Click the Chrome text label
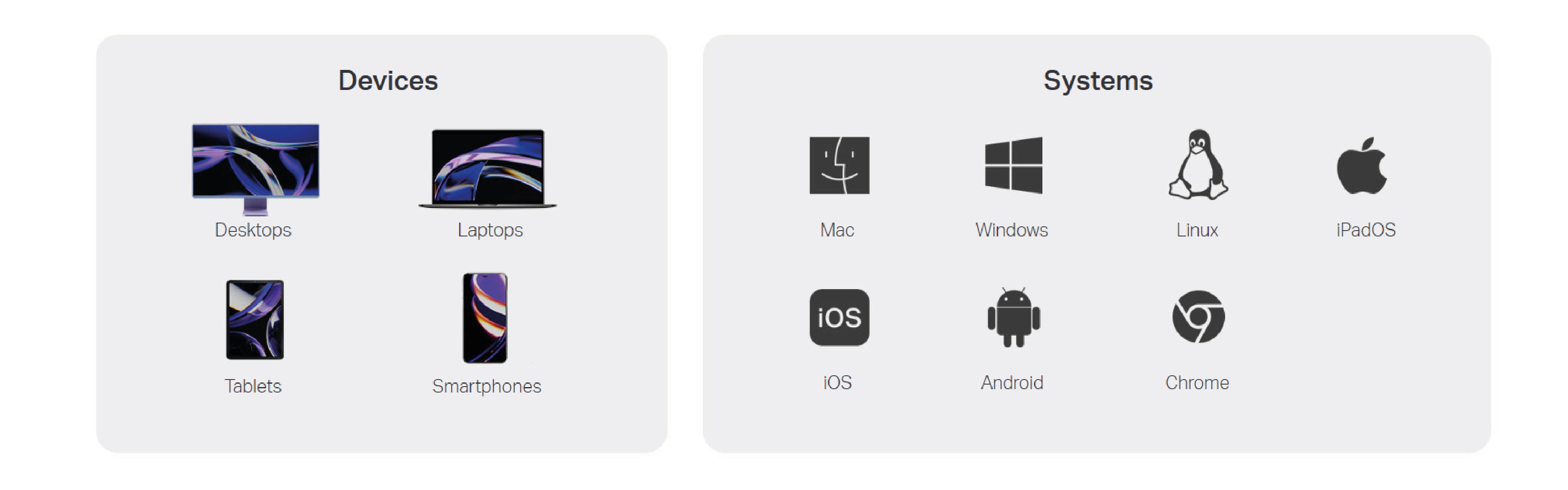1568x490 pixels. coord(1197,383)
